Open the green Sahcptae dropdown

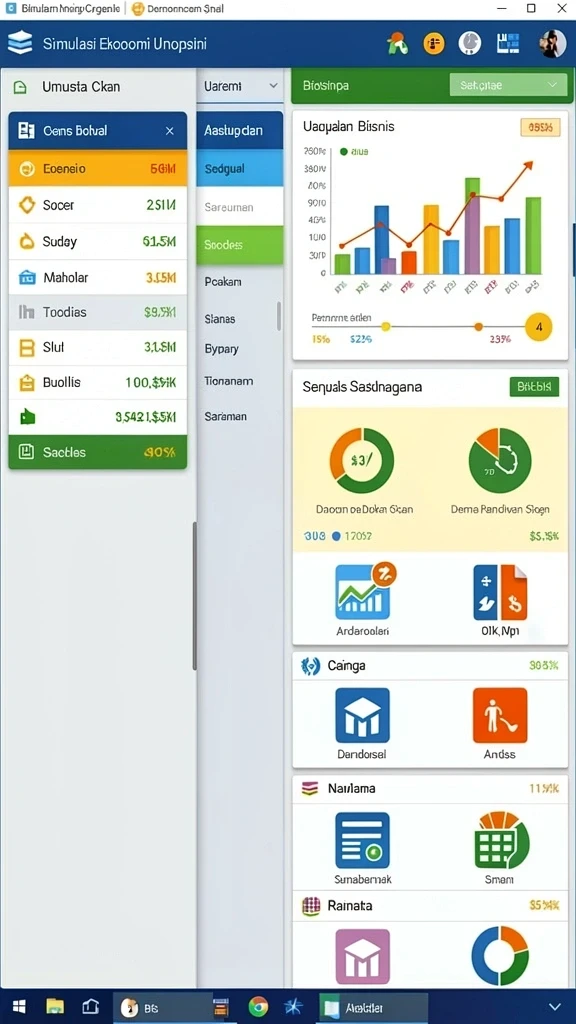(x=509, y=85)
